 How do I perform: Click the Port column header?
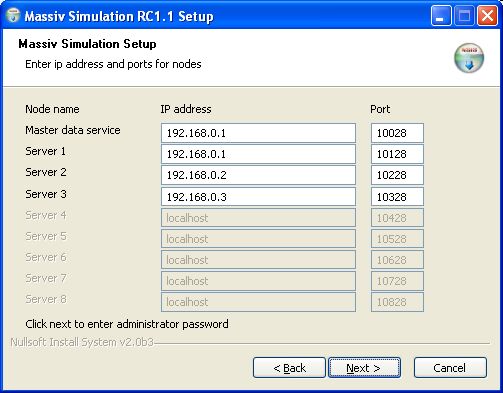pyautogui.click(x=380, y=109)
